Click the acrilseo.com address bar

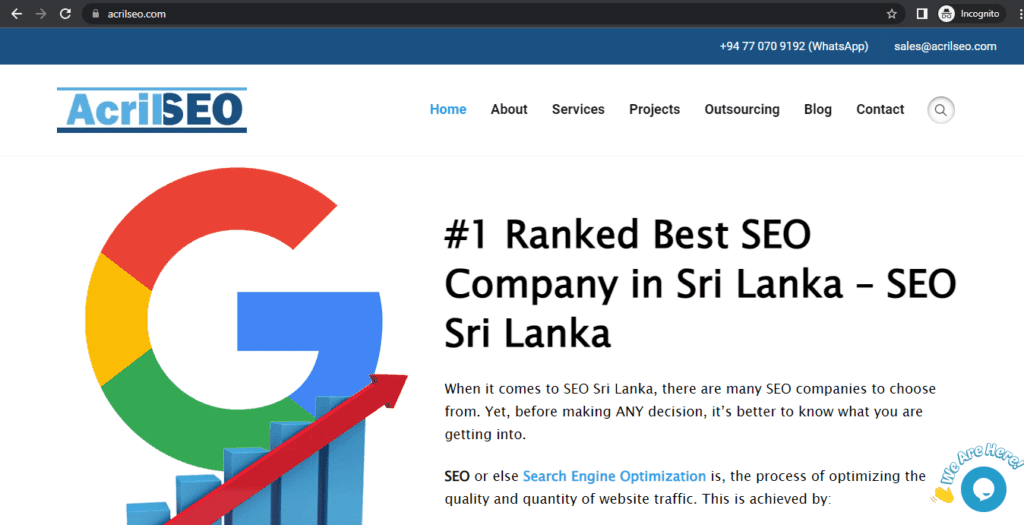[x=493, y=14]
